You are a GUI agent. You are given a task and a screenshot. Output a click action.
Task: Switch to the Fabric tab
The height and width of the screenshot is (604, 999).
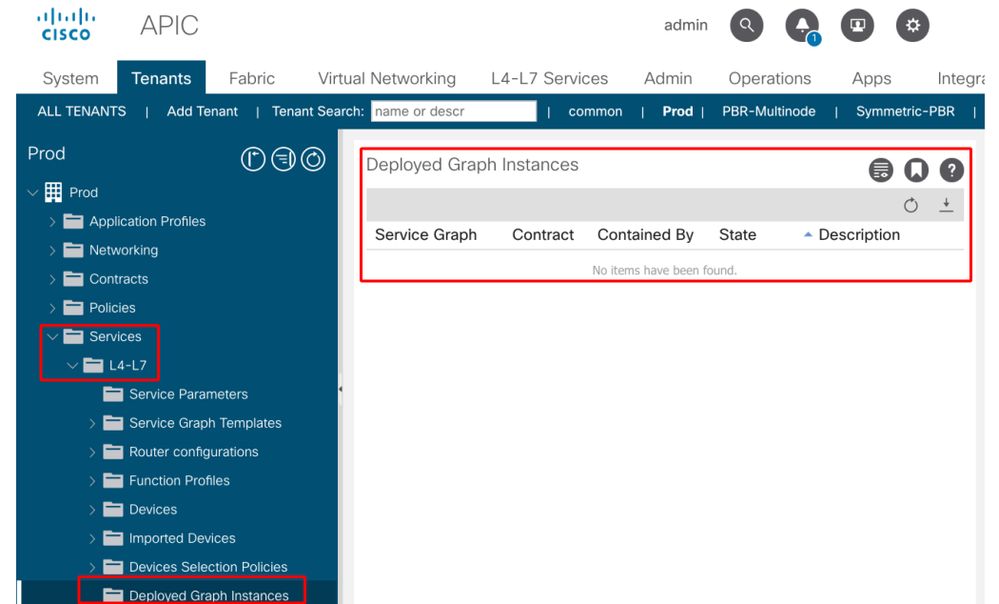coord(252,78)
